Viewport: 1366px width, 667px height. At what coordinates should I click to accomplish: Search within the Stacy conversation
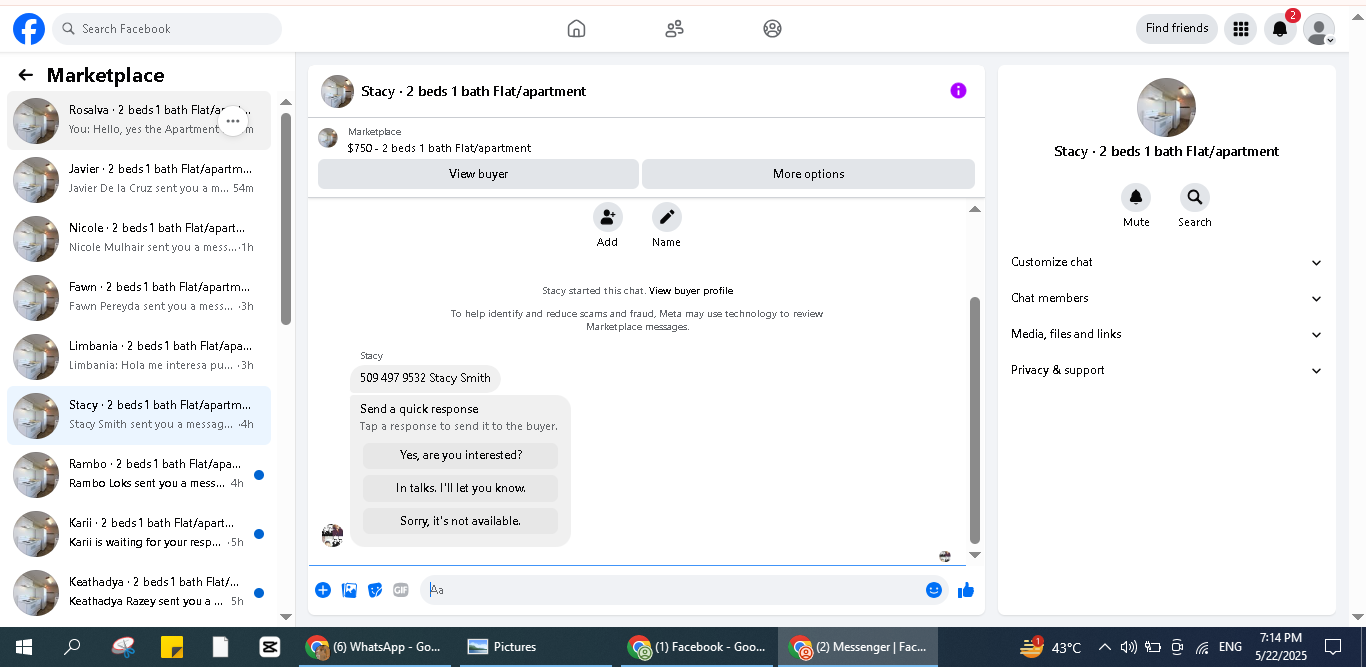(x=1195, y=197)
